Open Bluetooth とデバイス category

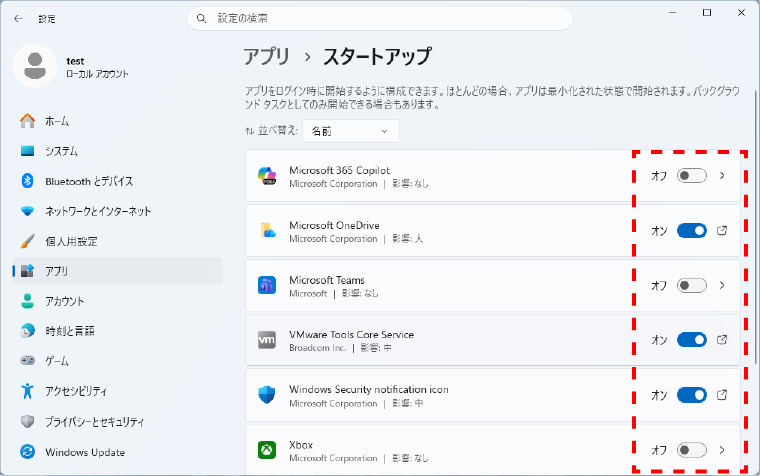click(x=117, y=181)
